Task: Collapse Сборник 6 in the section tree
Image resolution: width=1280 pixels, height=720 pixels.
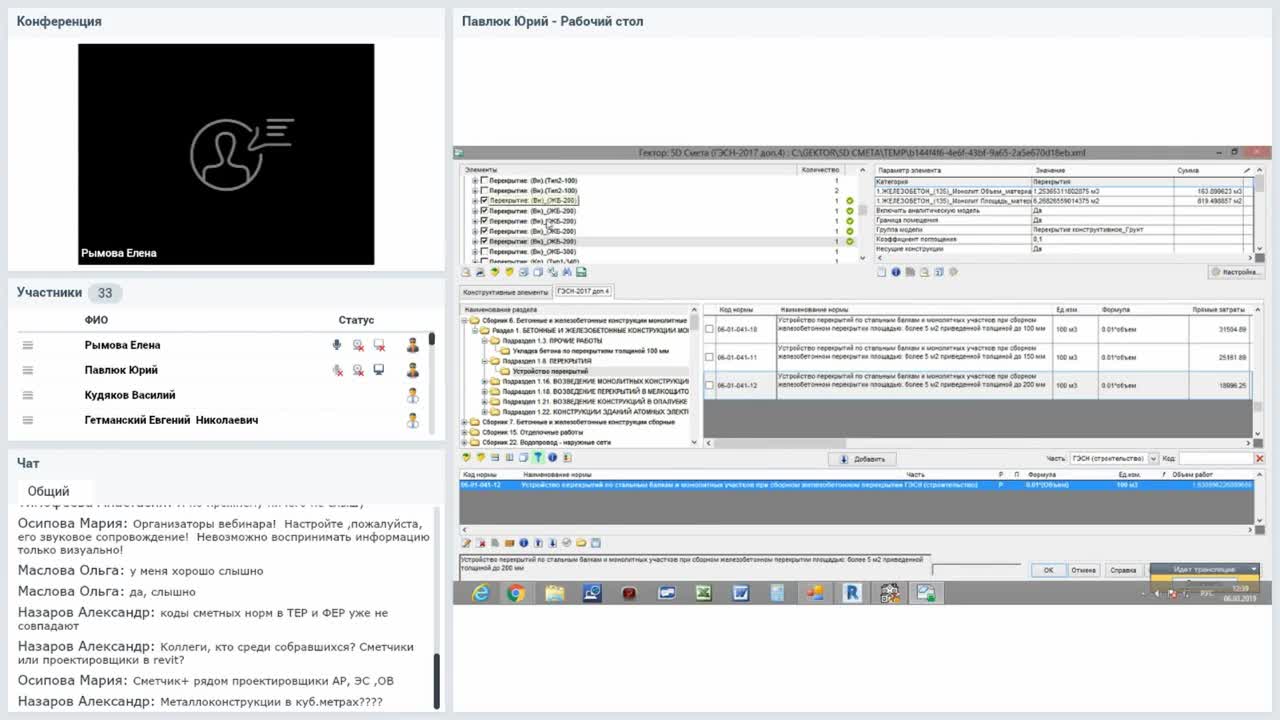Action: tap(465, 320)
